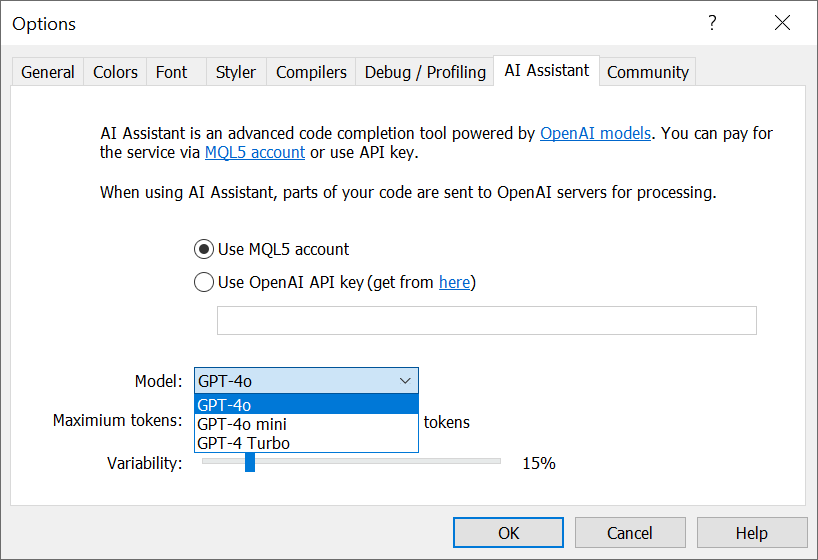Open the MQL5 account link
Image resolution: width=818 pixels, height=560 pixels.
pos(255,152)
